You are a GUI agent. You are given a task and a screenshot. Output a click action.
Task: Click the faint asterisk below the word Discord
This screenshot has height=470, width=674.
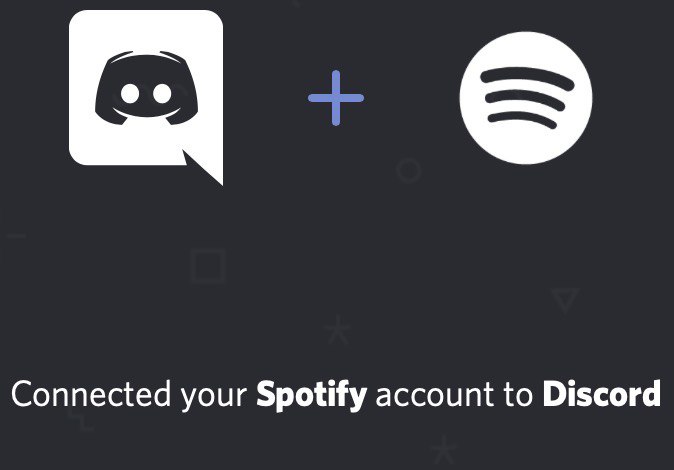point(444,449)
